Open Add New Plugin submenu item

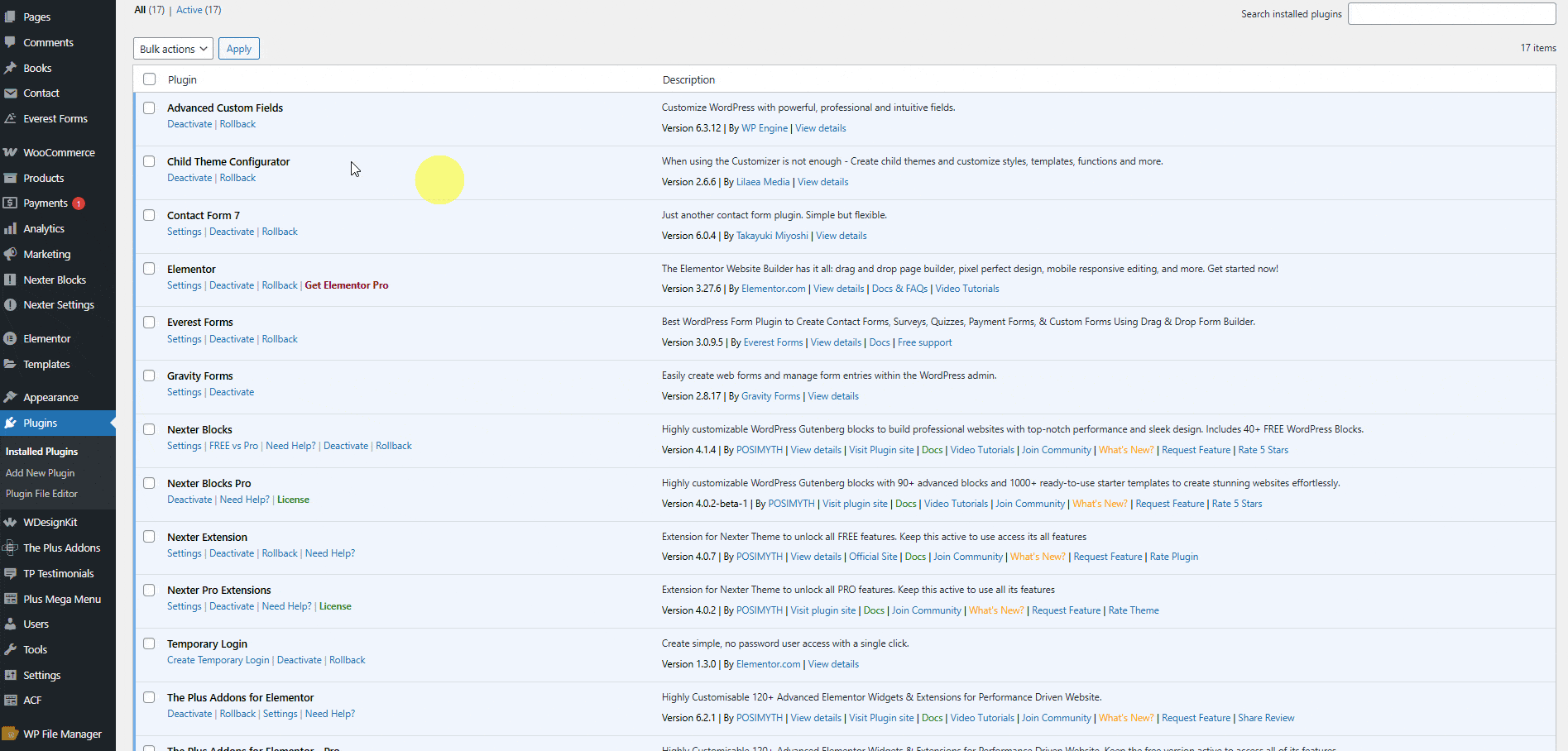(40, 473)
